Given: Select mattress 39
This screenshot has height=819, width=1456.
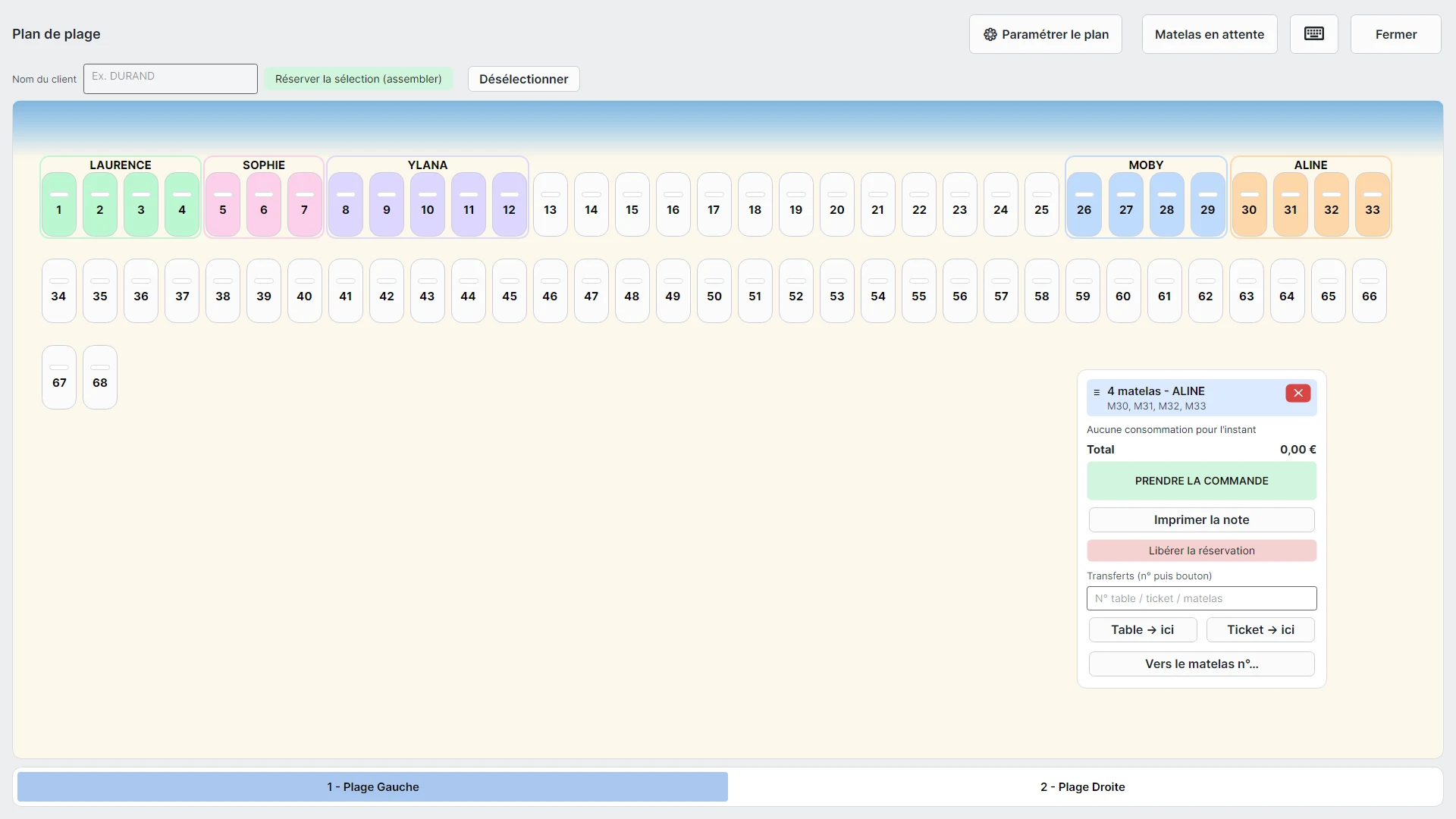Looking at the screenshot, I should [x=264, y=290].
